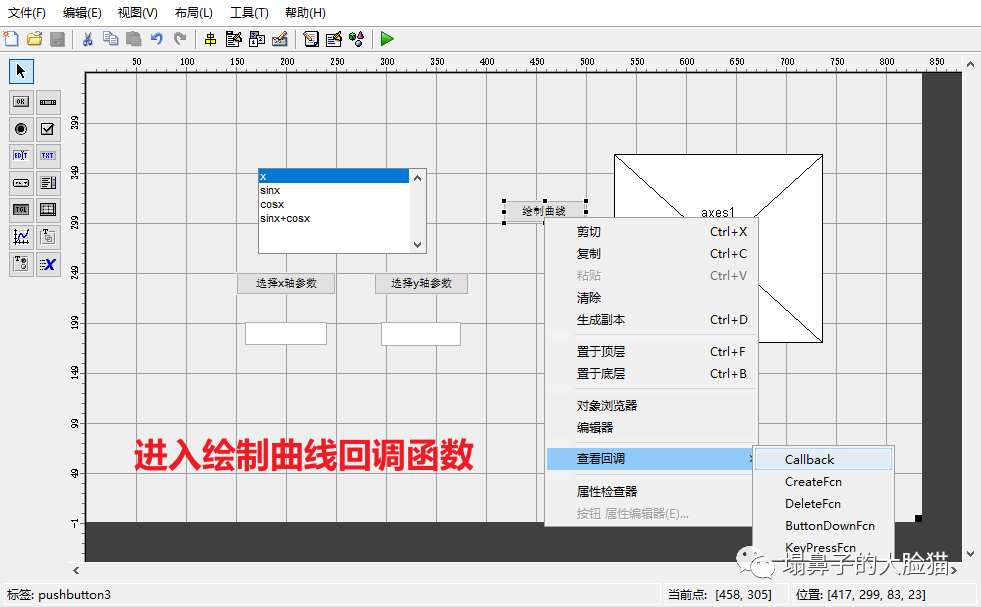This screenshot has height=607, width=981.
Task: Open the Tab Order Editor
Action: pos(257,39)
